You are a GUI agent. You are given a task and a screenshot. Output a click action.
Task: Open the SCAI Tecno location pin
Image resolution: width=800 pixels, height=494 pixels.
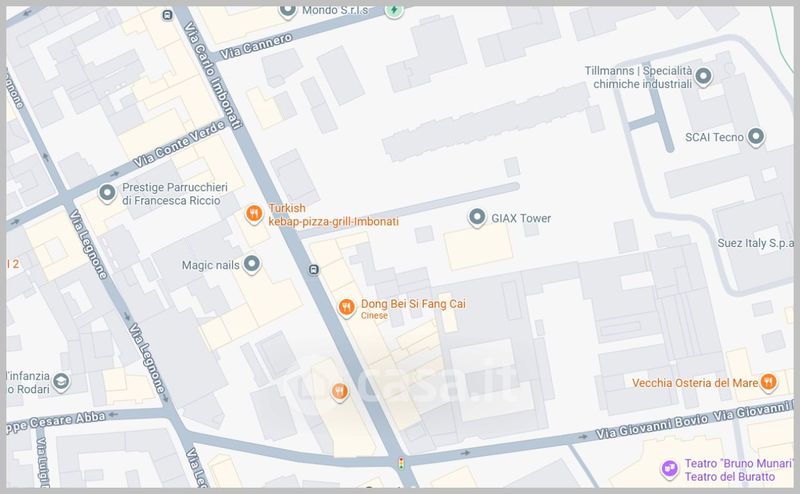click(756, 137)
